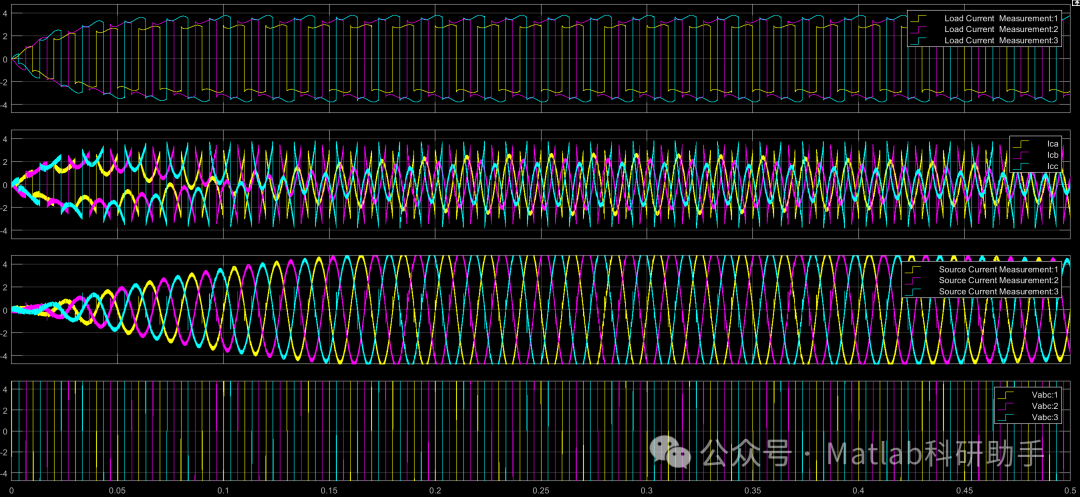Click the 0.05 time axis tick label
Image resolution: width=1080 pixels, height=497 pixels.
[117, 490]
